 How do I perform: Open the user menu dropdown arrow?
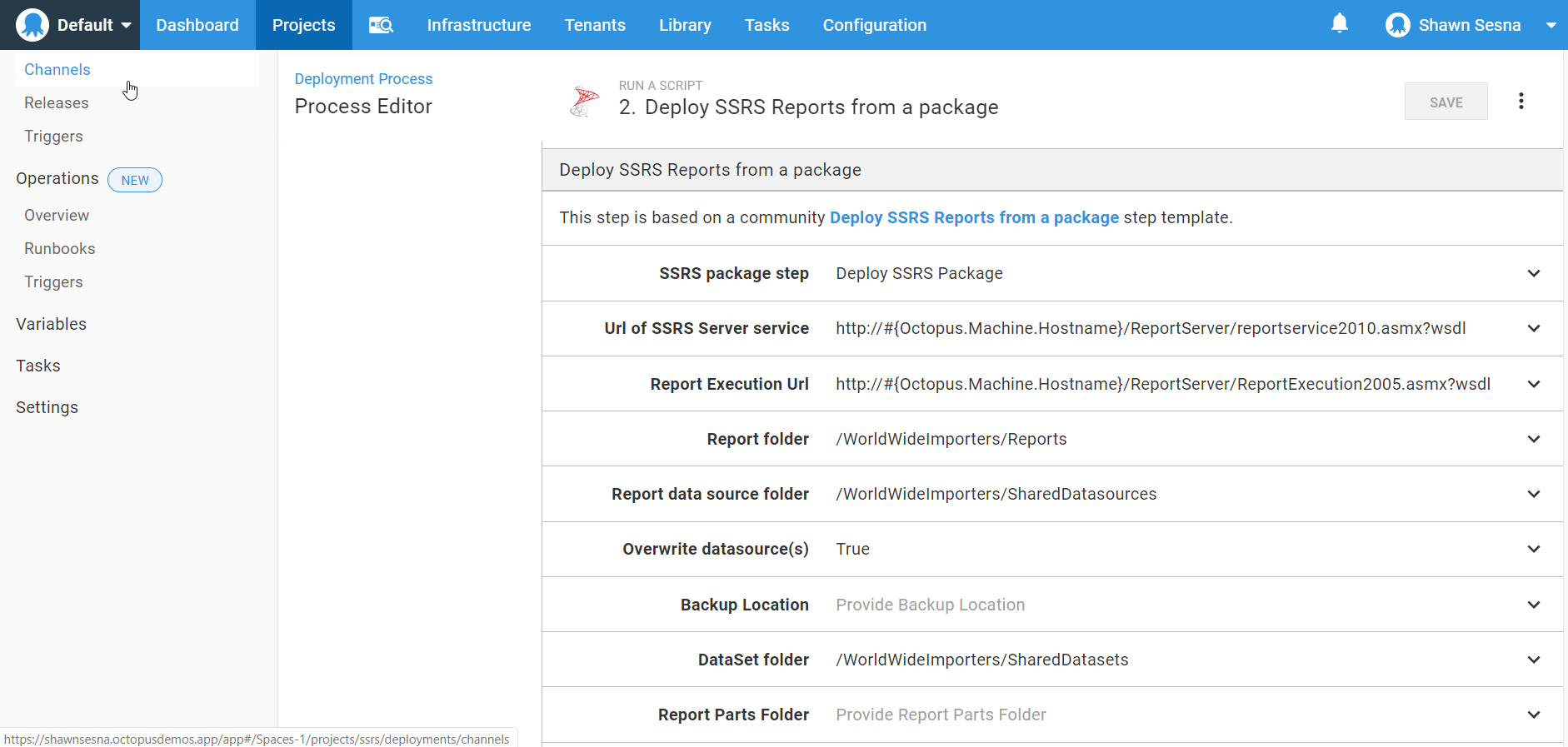(1551, 25)
